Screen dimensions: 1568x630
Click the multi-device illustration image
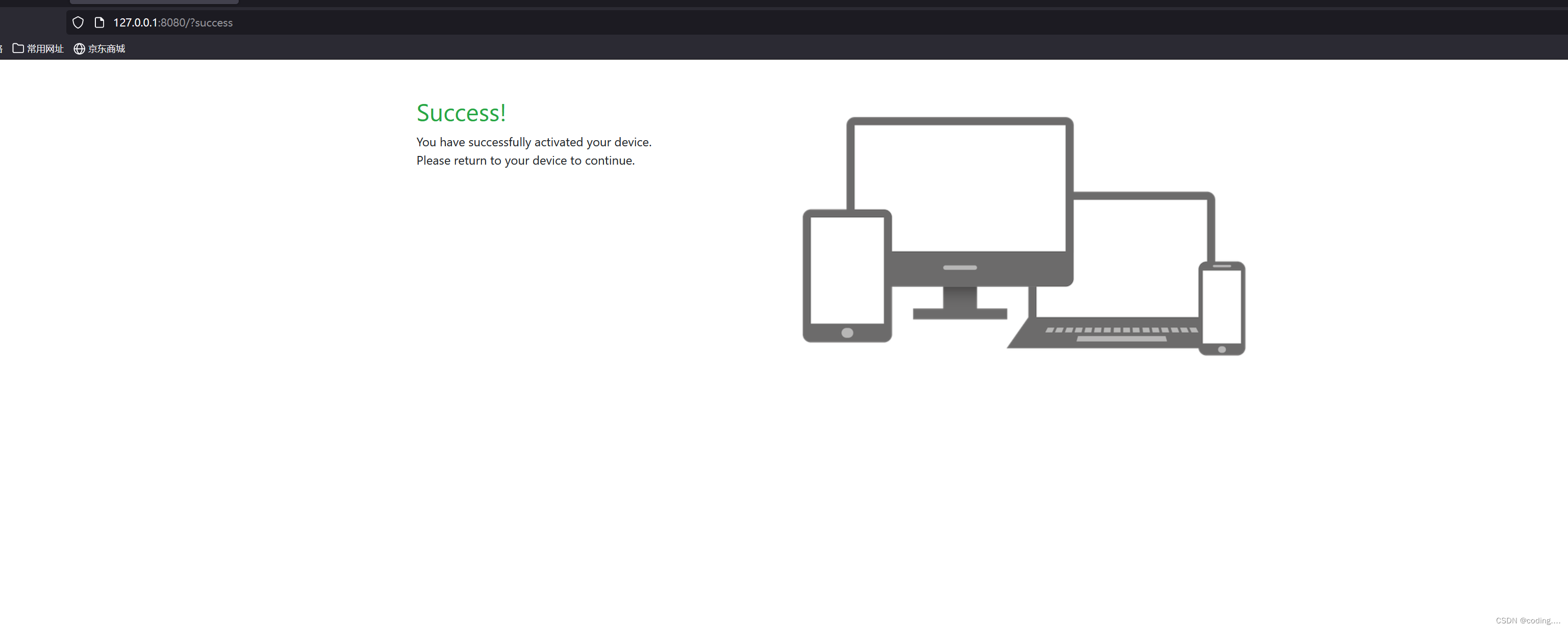[1024, 236]
